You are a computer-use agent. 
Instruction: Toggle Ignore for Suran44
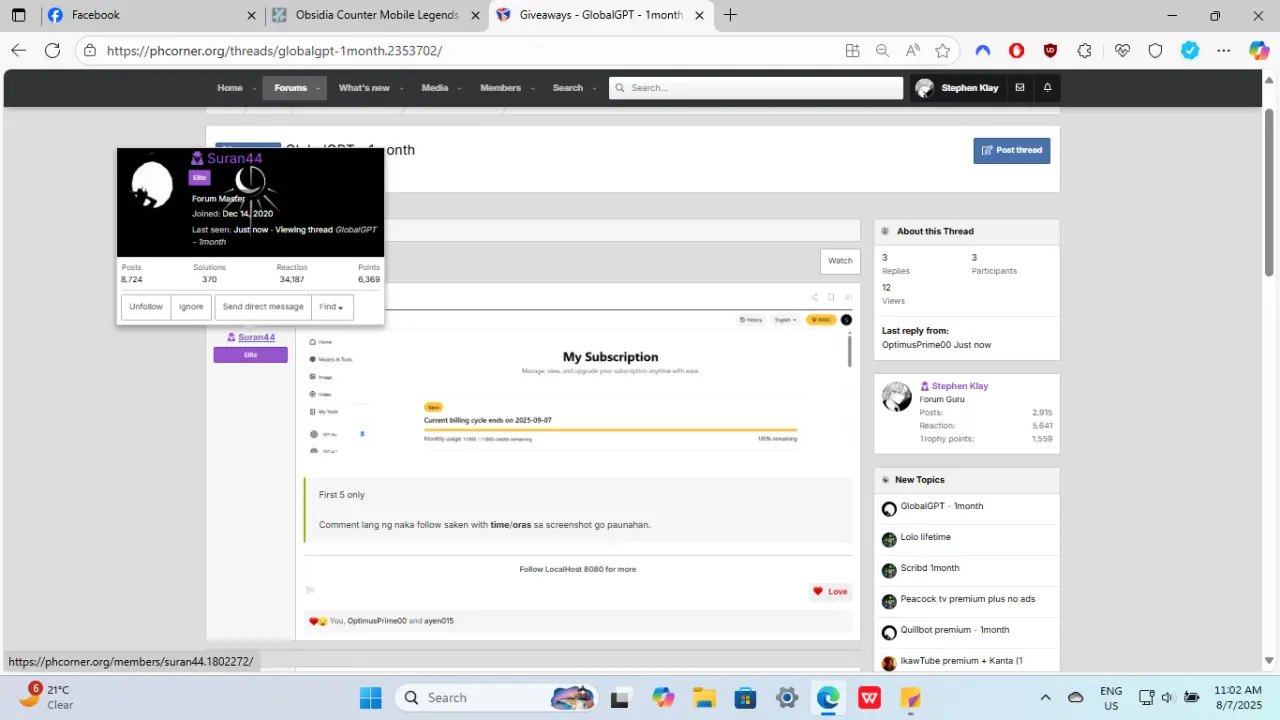click(191, 307)
